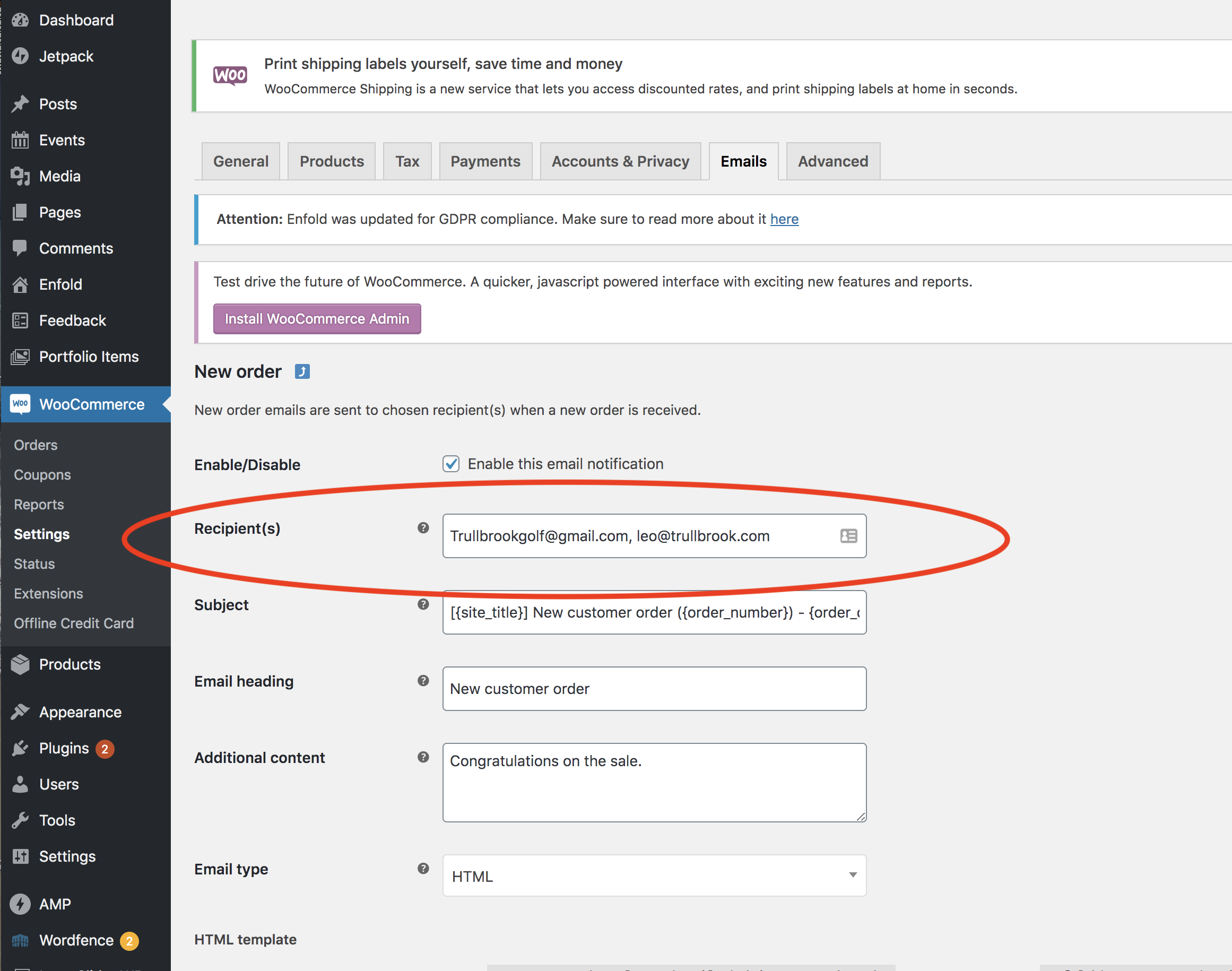
Task: Open Offline Credit Card submenu item
Action: [x=74, y=622]
